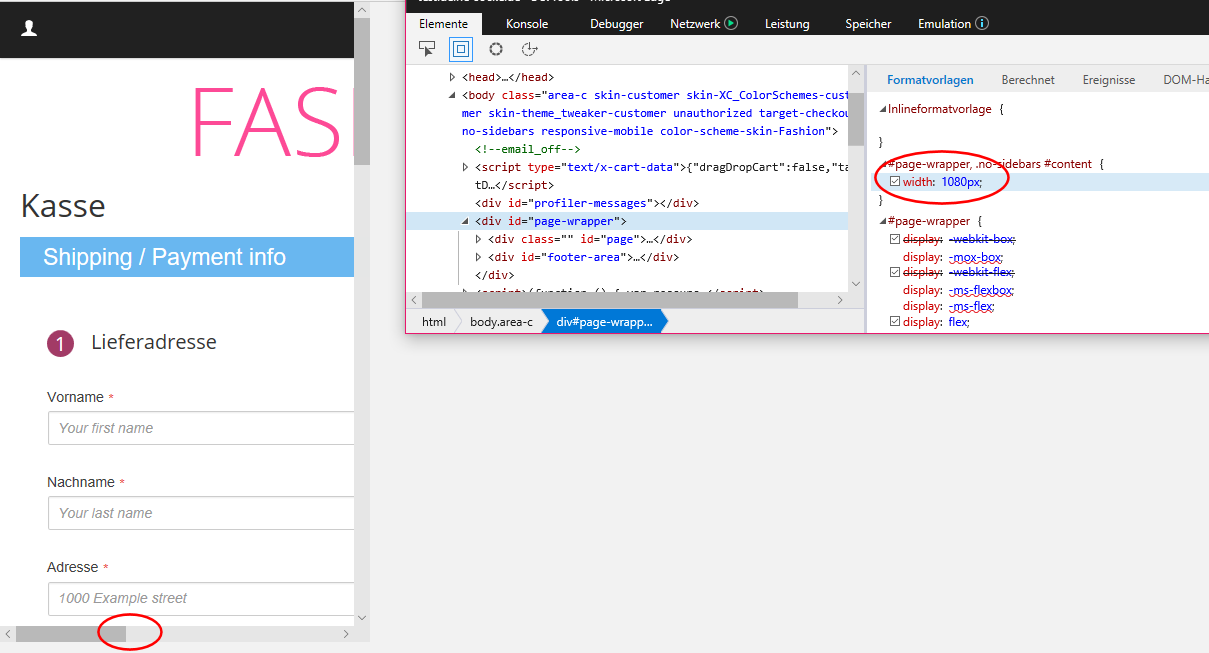The image size is (1209, 653).
Task: Click the DOM tree scroll up arrow
Action: click(856, 74)
